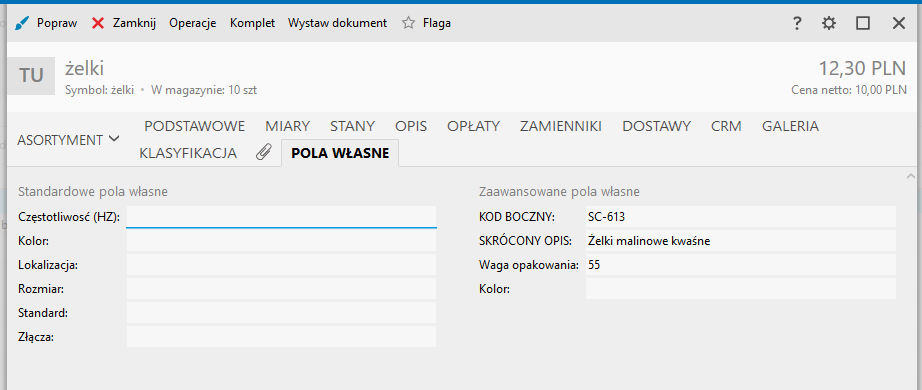922x390 pixels.
Task: Switch to the ZAMIENNIKI tab
Action: click(x=561, y=126)
